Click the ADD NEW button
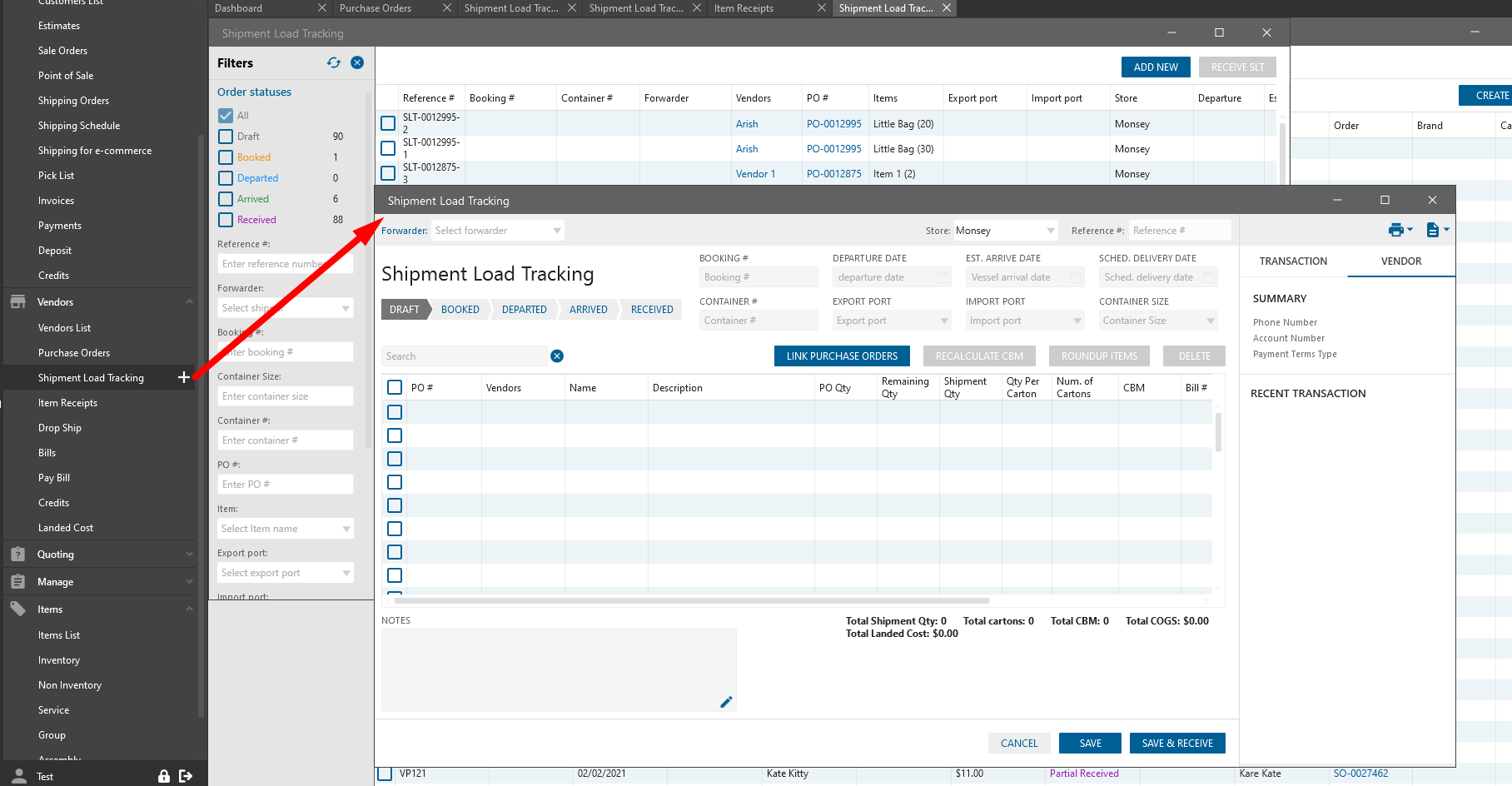 tap(1156, 67)
